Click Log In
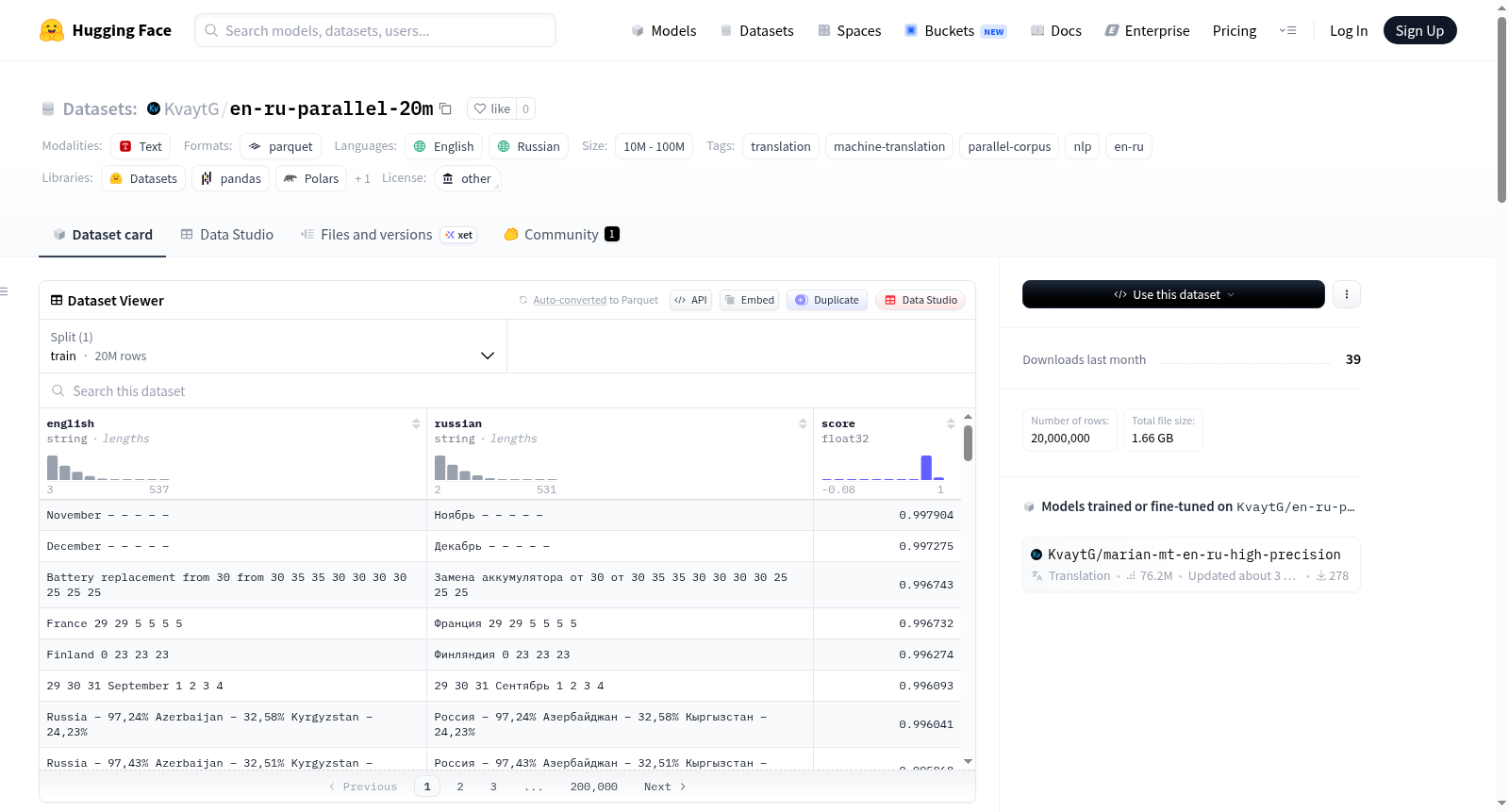This screenshot has height=812, width=1509. click(1349, 30)
